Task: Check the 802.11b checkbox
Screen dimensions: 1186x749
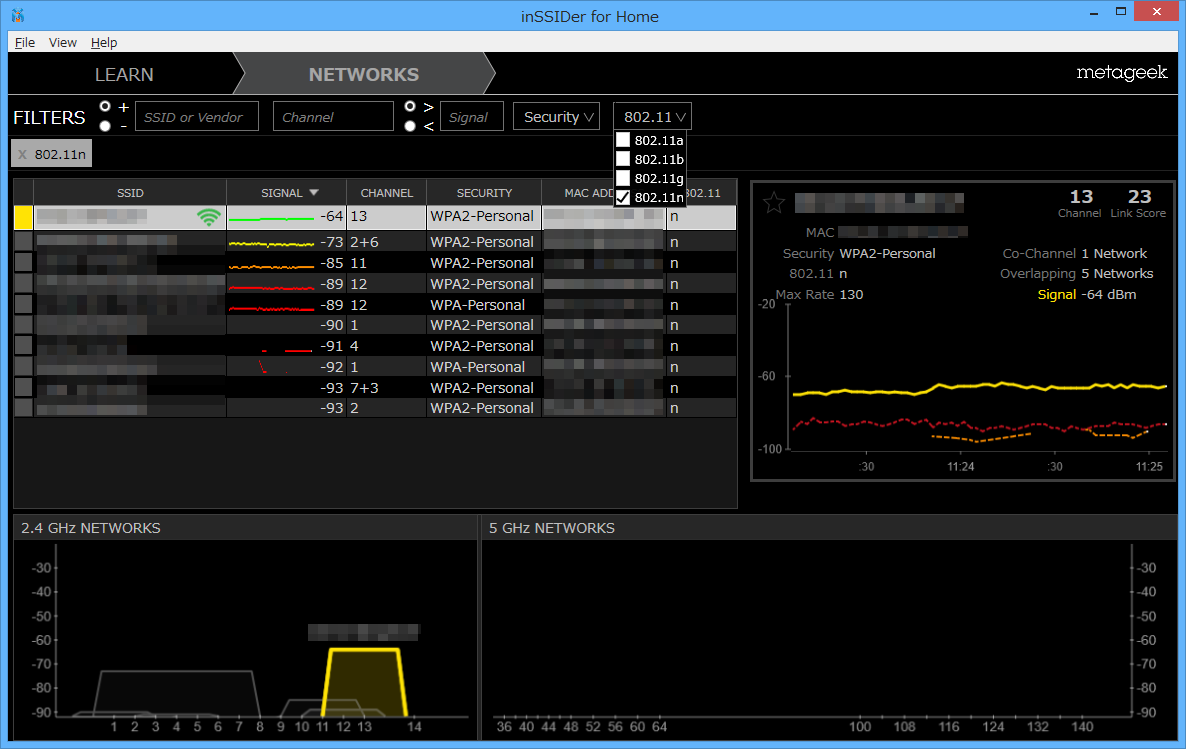Action: coord(622,159)
